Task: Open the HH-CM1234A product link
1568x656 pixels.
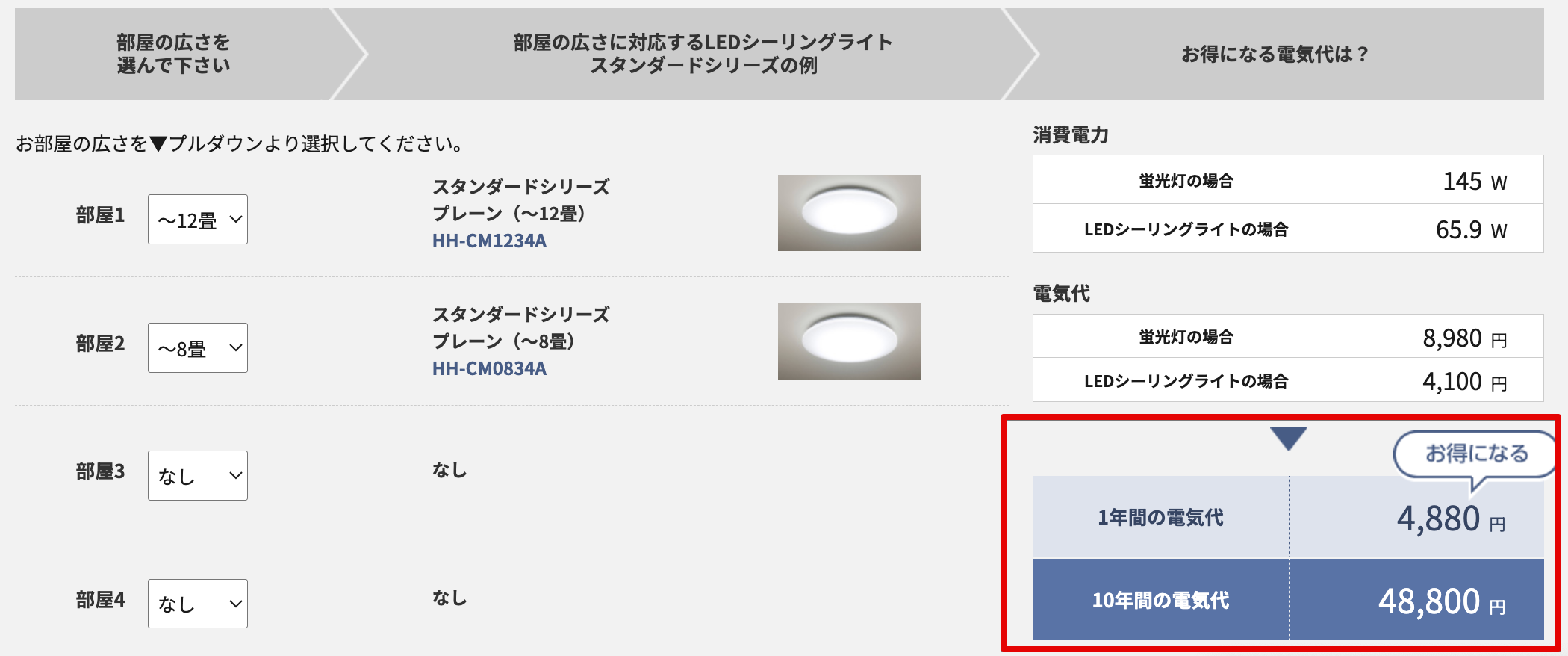Action: 489,241
